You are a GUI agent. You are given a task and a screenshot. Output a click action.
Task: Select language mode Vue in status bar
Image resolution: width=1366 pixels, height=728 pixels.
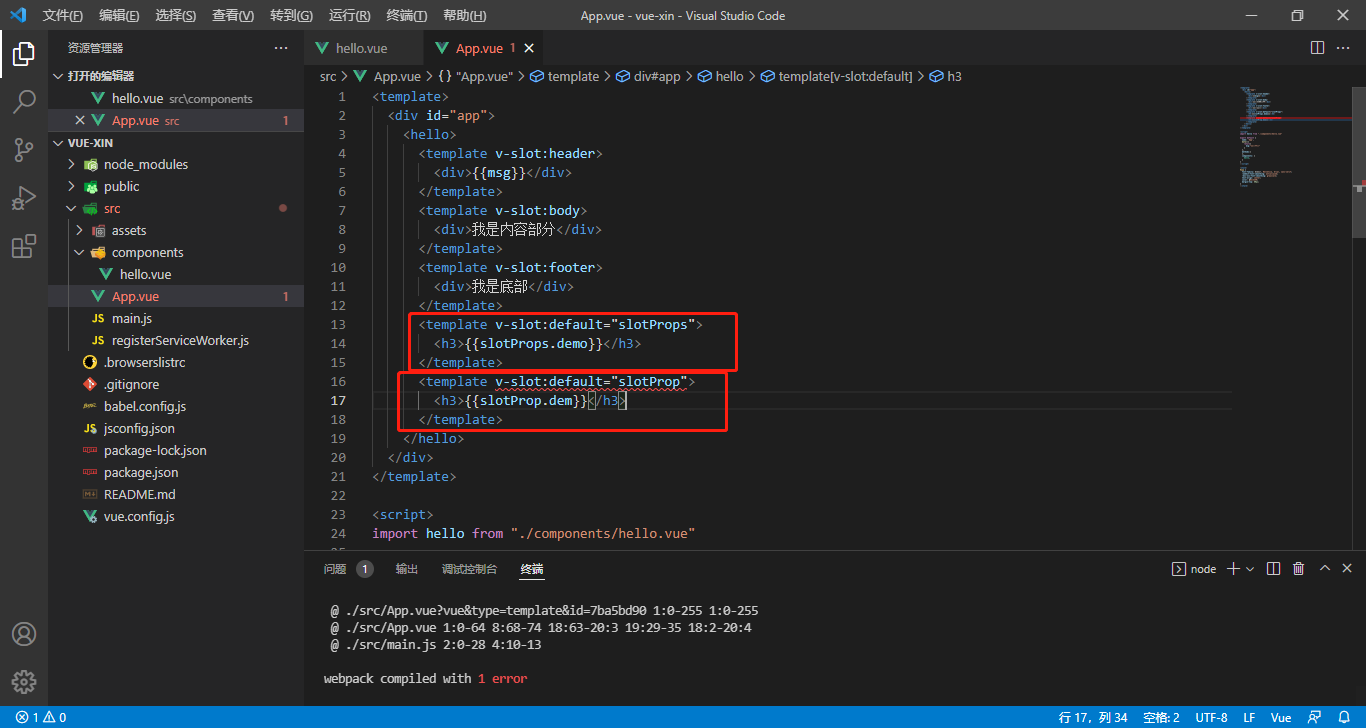(x=1280, y=717)
